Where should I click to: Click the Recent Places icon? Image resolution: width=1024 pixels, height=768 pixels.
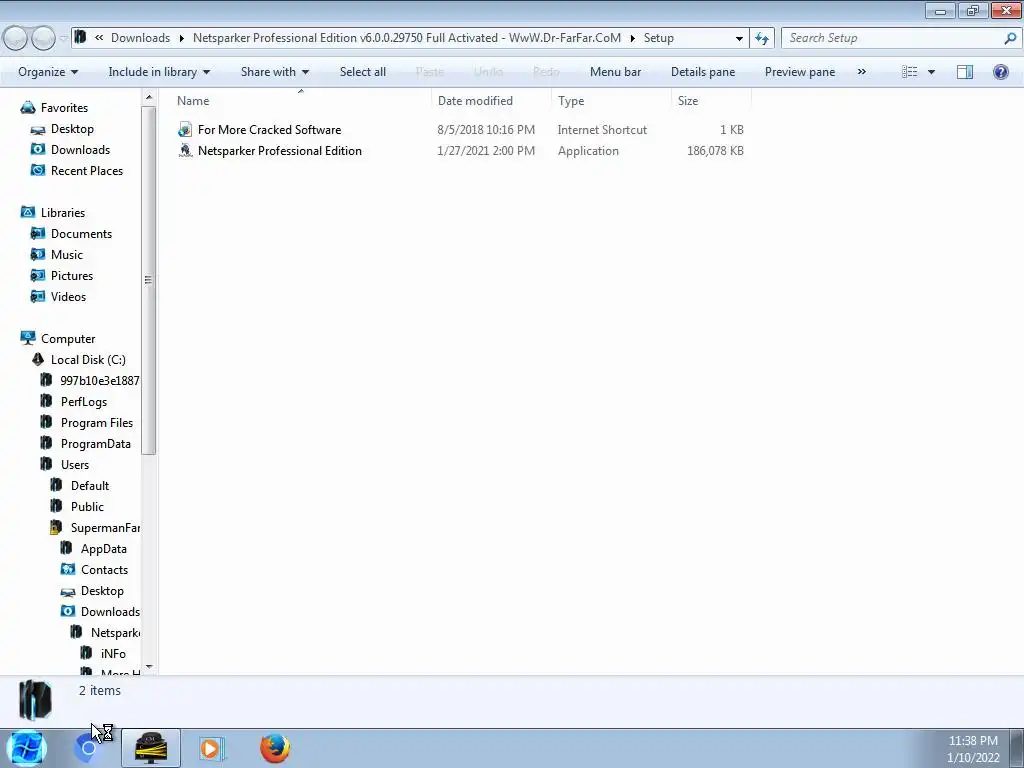[39, 170]
